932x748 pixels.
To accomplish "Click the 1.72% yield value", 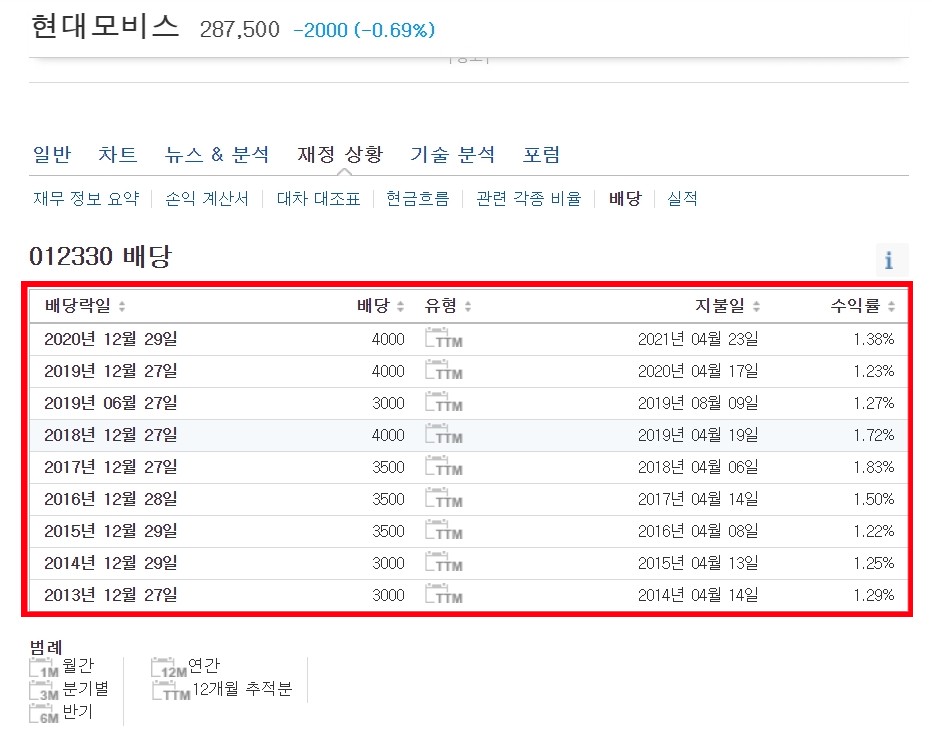I will 874,435.
